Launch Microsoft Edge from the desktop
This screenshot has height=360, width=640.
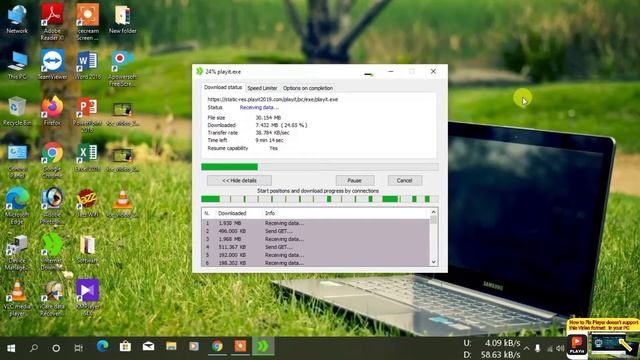point(17,207)
